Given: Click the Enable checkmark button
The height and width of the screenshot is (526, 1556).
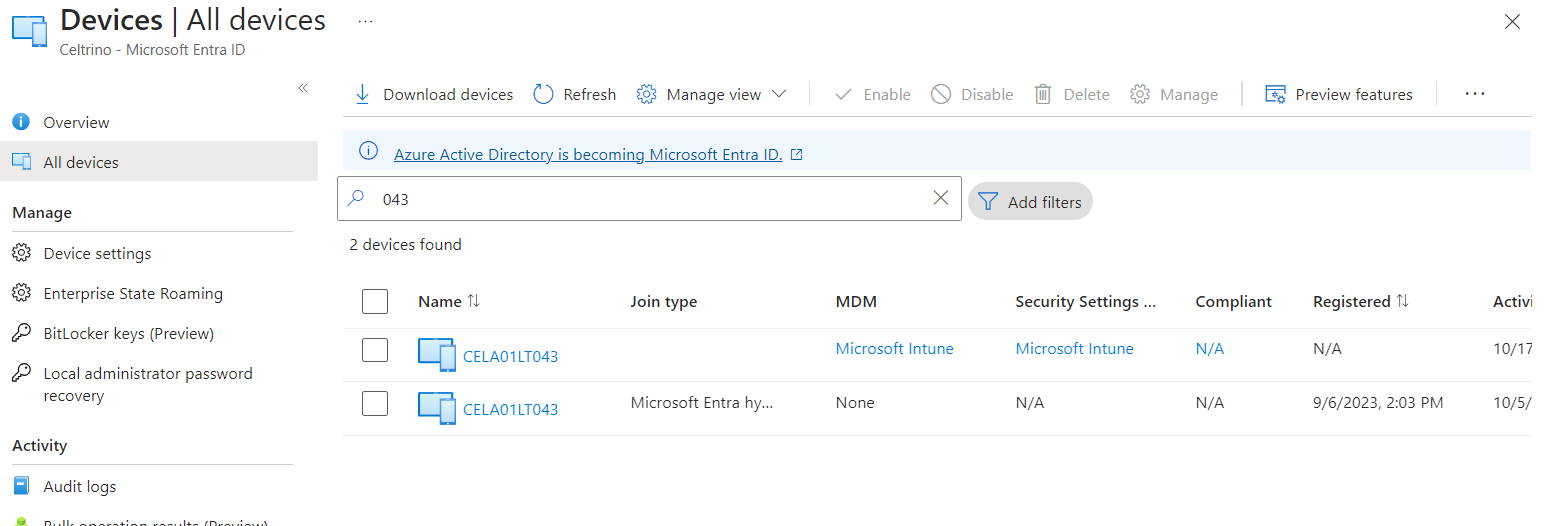Looking at the screenshot, I should tap(872, 94).
